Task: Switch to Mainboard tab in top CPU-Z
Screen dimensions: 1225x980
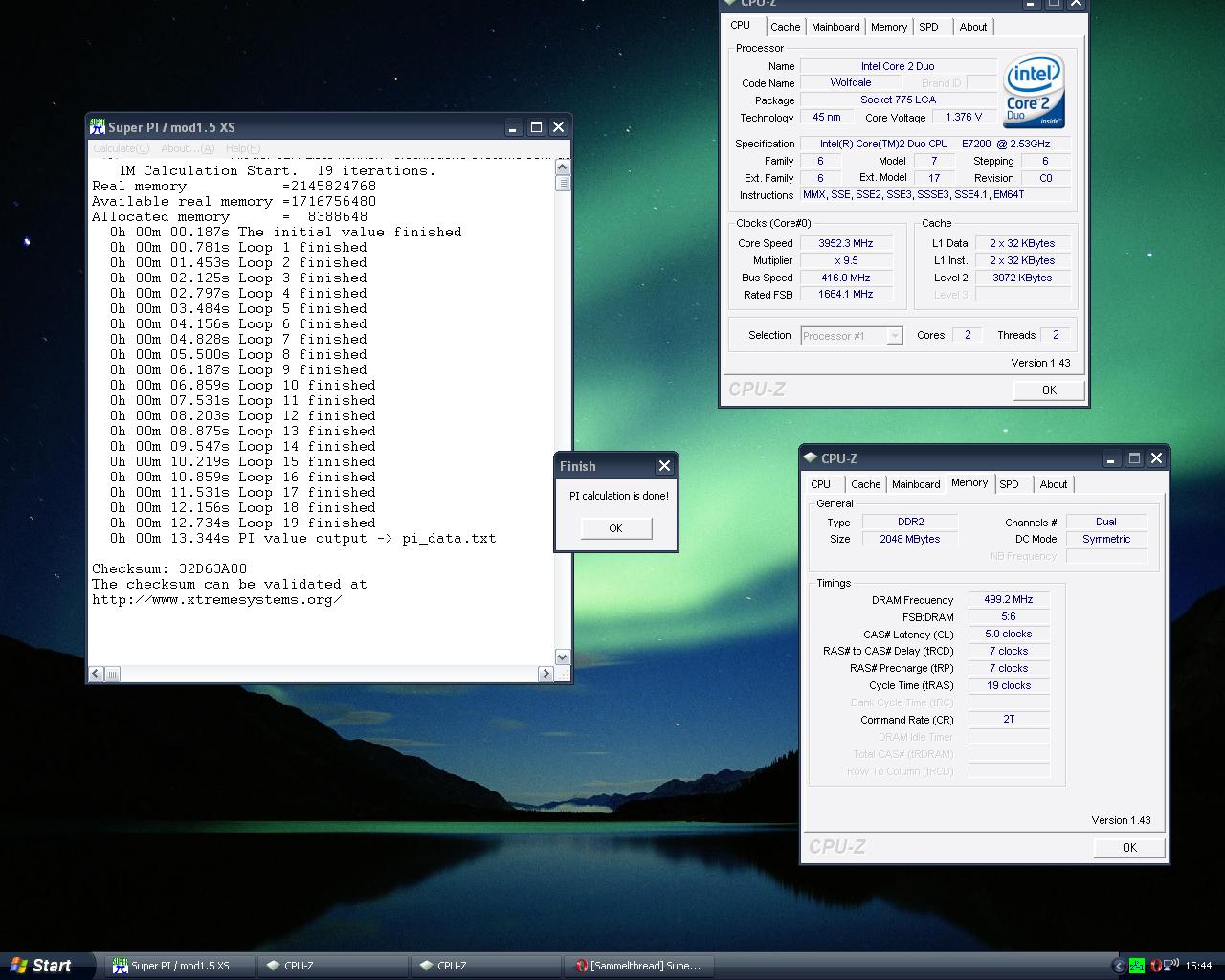Action: coord(835,27)
